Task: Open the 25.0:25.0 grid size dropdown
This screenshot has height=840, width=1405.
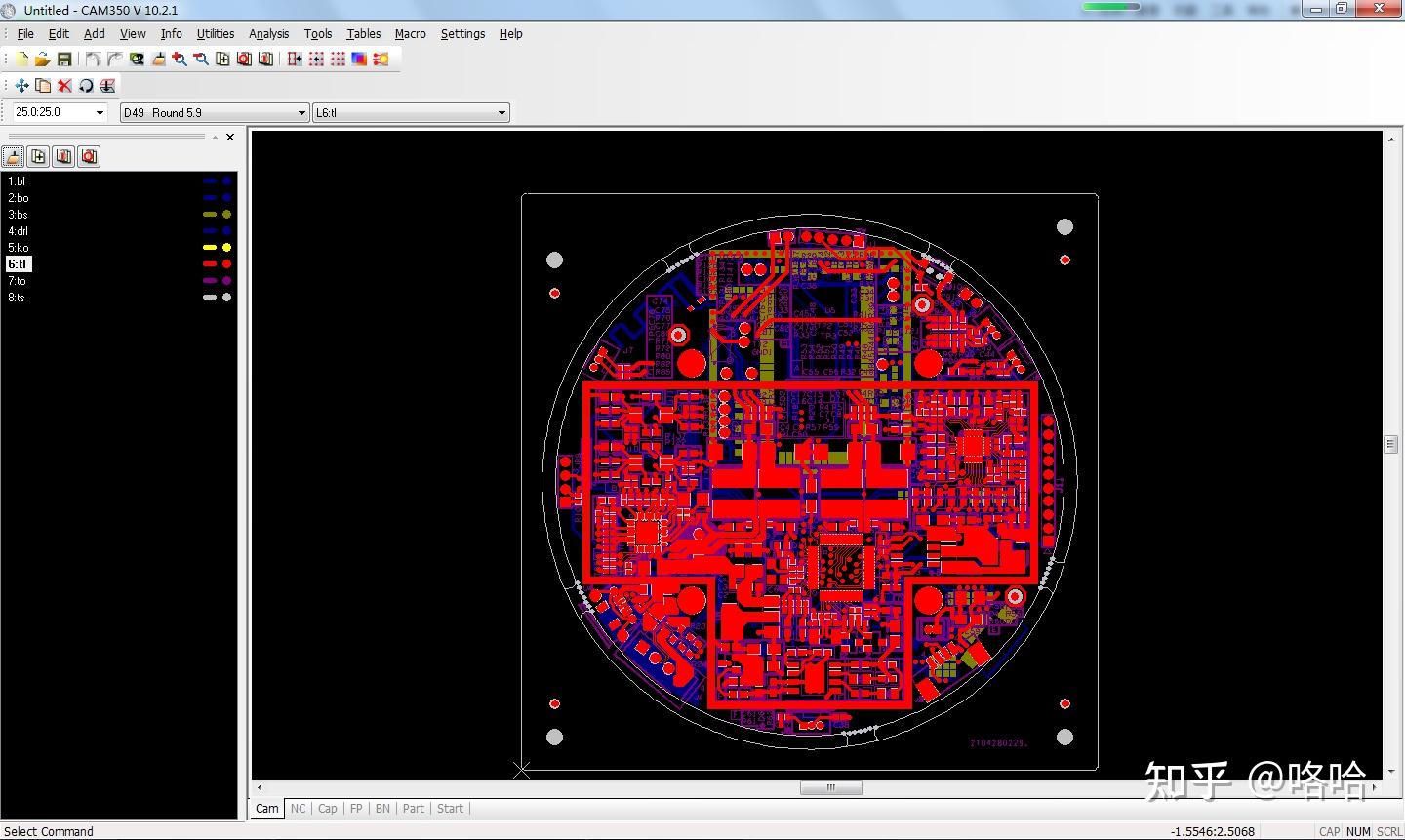Action: (100, 113)
